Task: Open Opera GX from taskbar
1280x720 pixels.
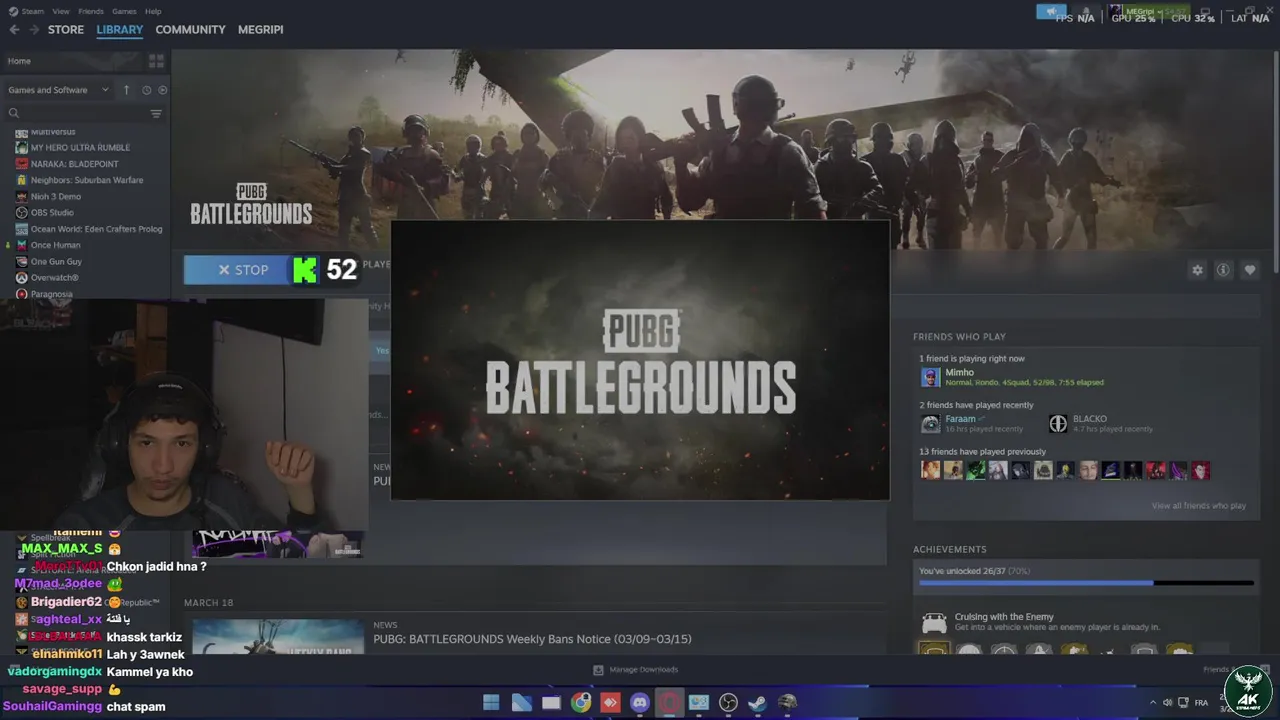Action: [669, 703]
